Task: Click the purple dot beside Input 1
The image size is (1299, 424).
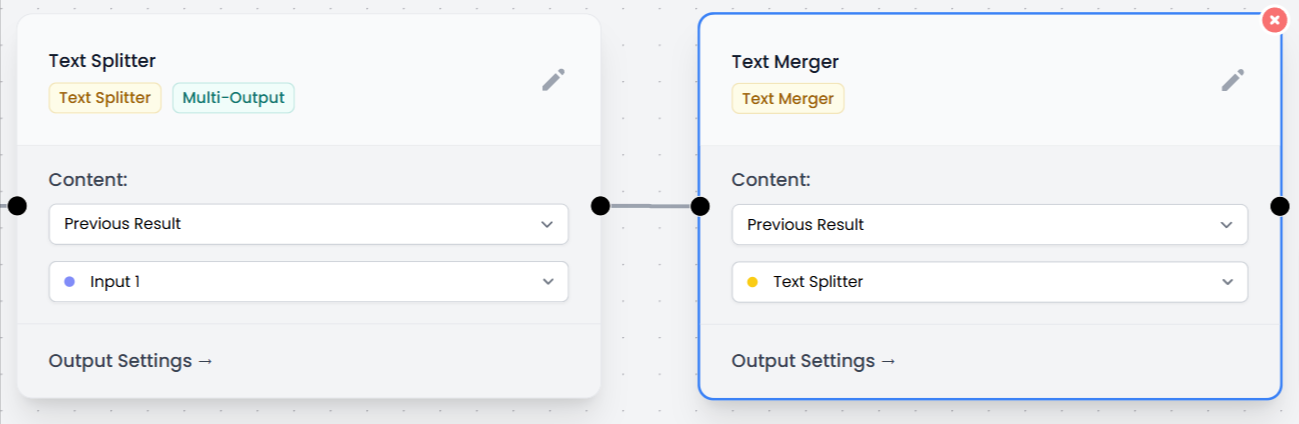Action: pos(69,282)
